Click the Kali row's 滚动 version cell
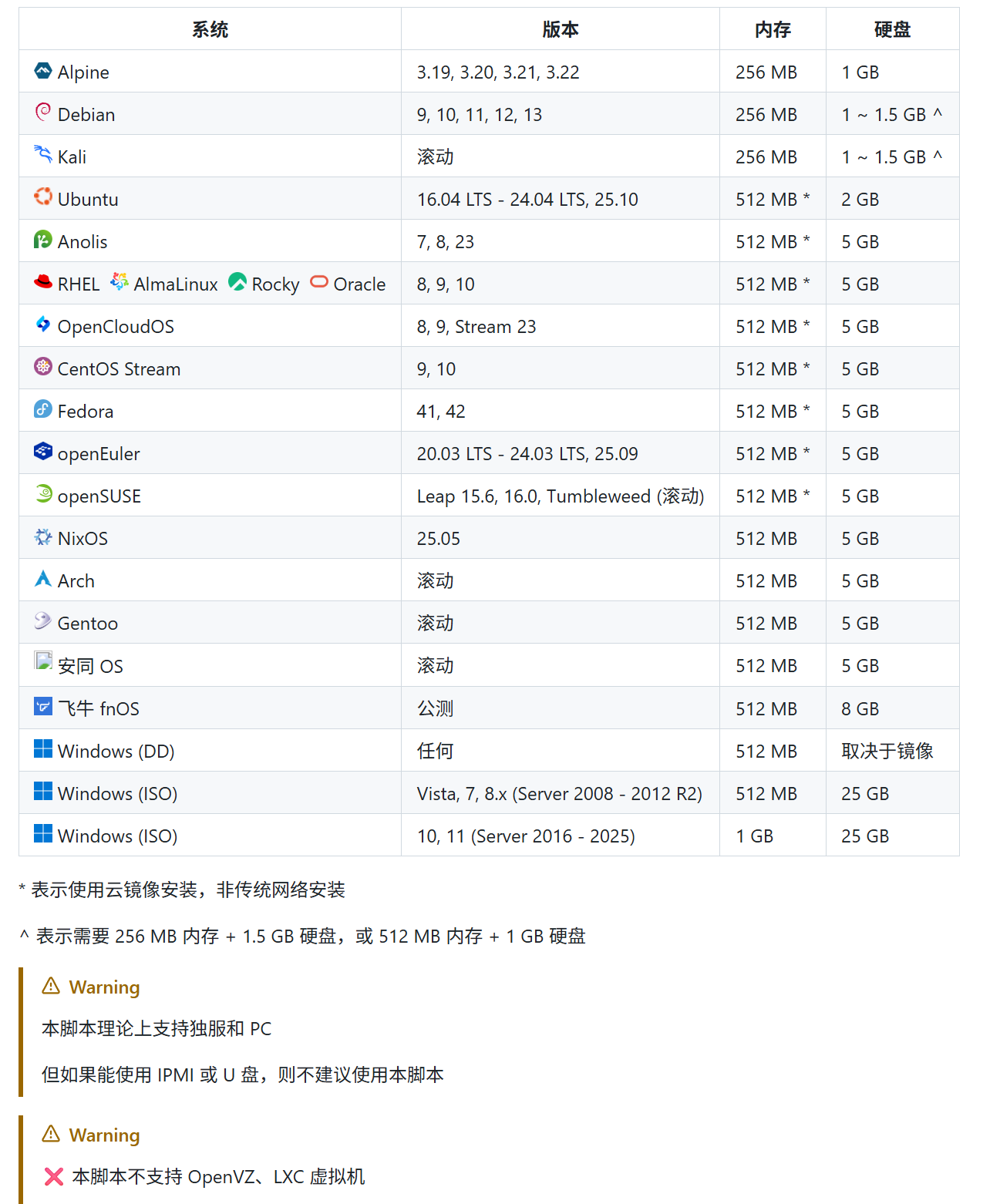The width and height of the screenshot is (1000, 1204). 561,156
